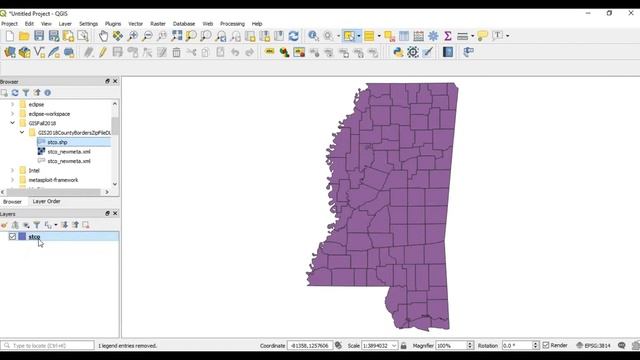Open the Vector menu
640x360 pixels.
point(136,24)
